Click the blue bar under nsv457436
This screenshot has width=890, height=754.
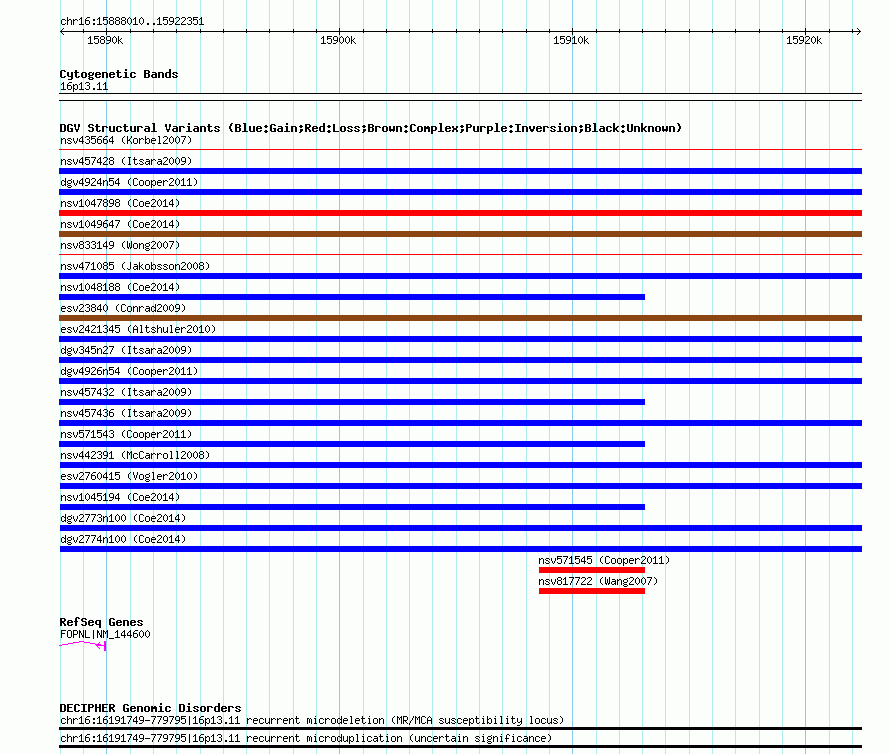tap(460, 423)
